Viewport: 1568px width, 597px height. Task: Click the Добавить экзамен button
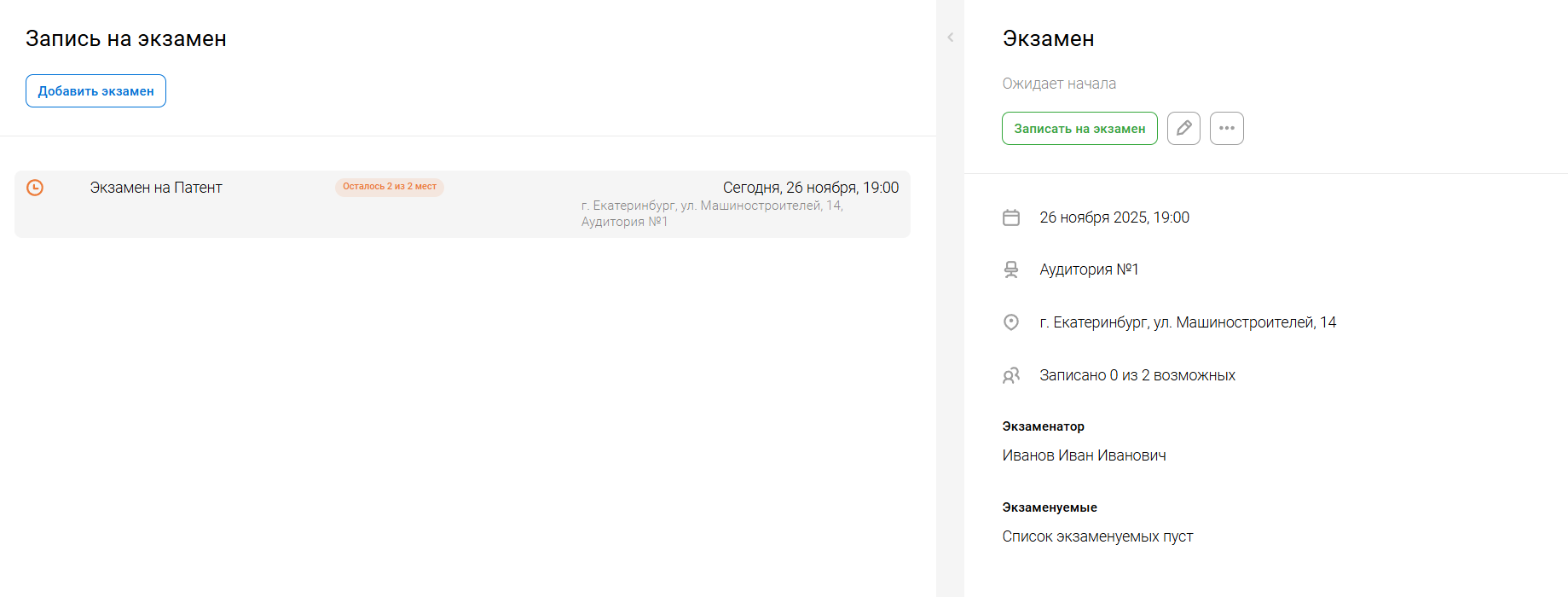pos(95,91)
